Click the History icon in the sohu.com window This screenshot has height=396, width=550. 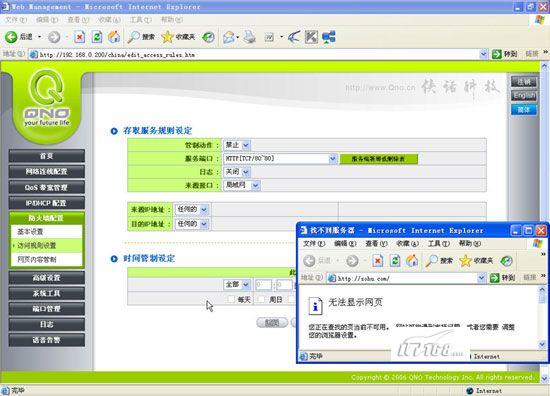(x=506, y=261)
